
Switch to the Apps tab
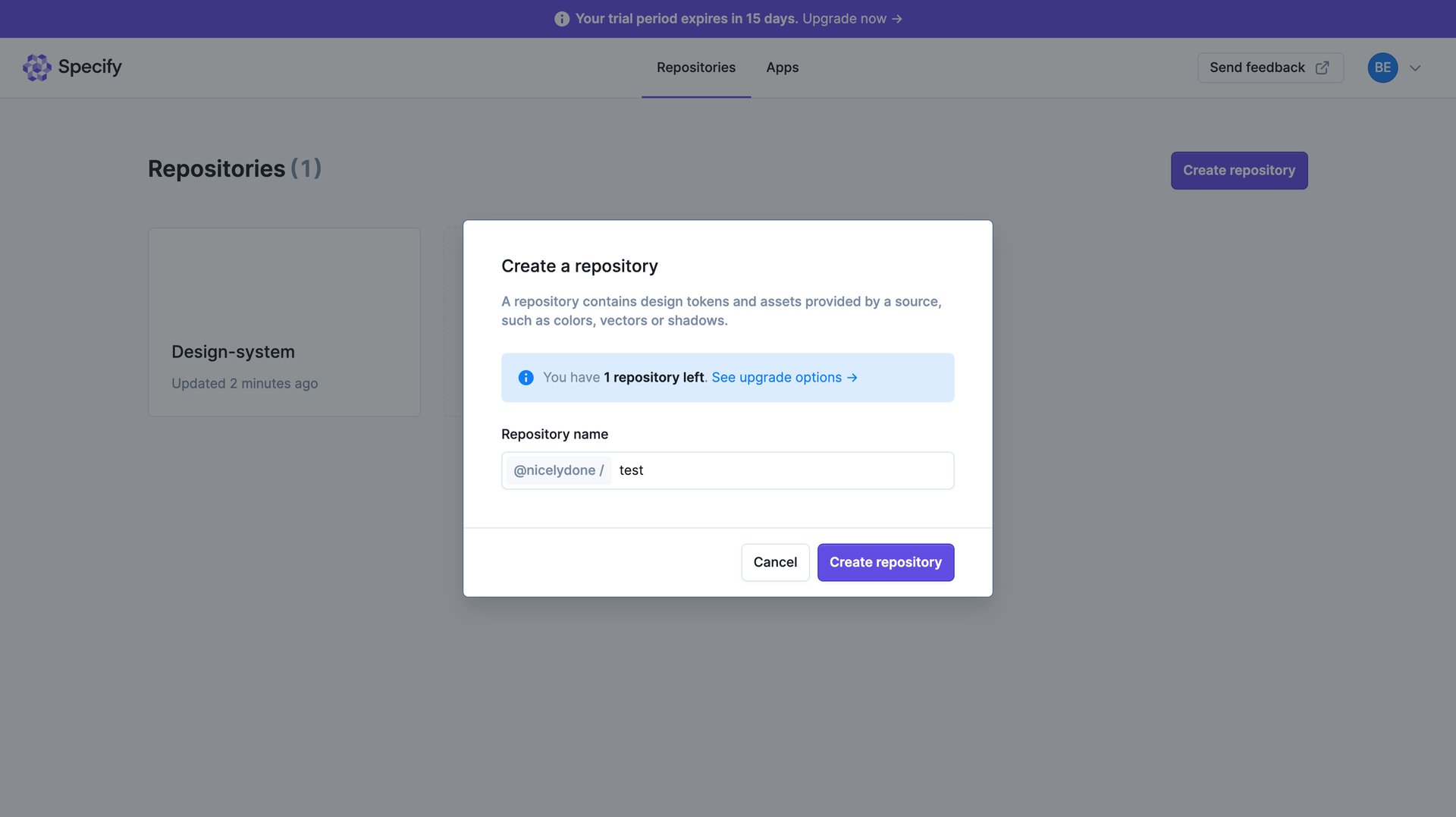click(x=783, y=68)
